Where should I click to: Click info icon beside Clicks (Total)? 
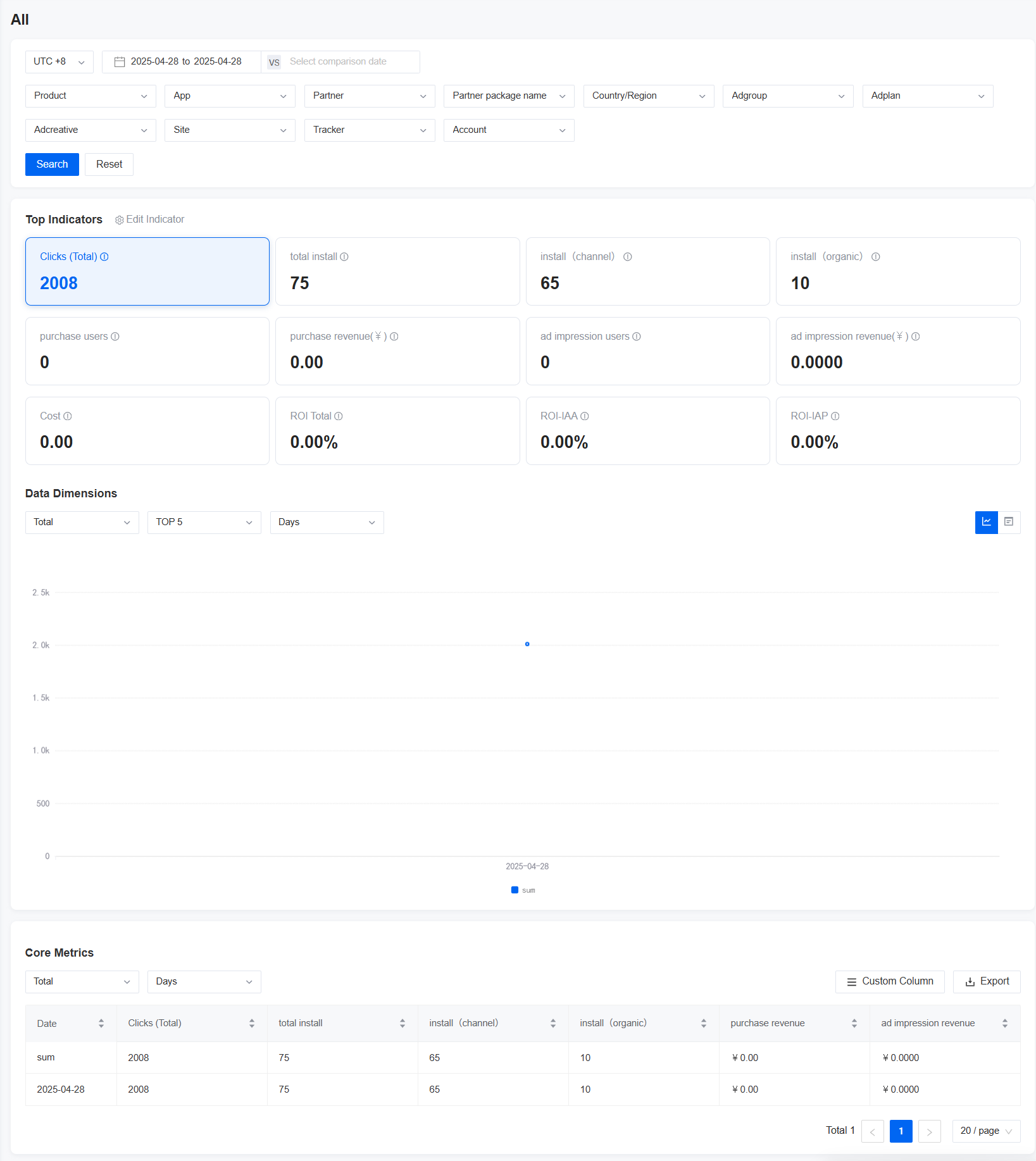pyautogui.click(x=105, y=257)
